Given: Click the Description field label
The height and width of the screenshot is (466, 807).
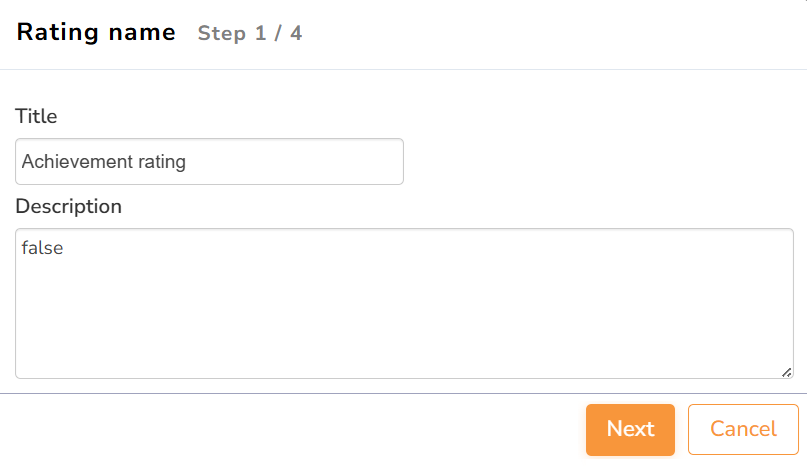Looking at the screenshot, I should click(68, 206).
